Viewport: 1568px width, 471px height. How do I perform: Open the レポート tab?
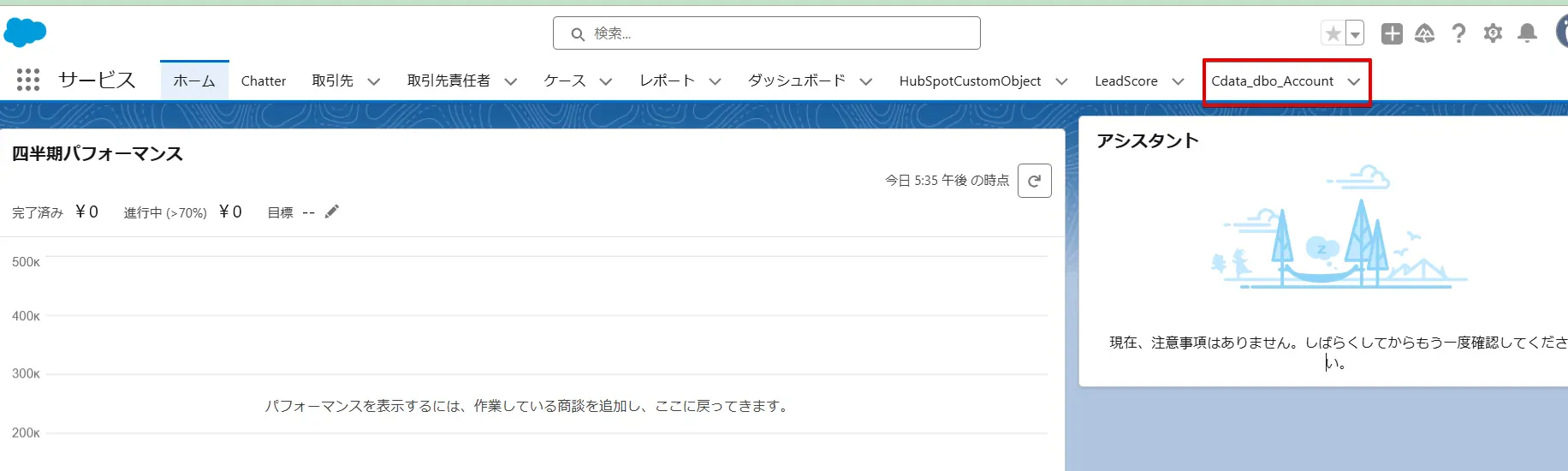click(x=668, y=80)
